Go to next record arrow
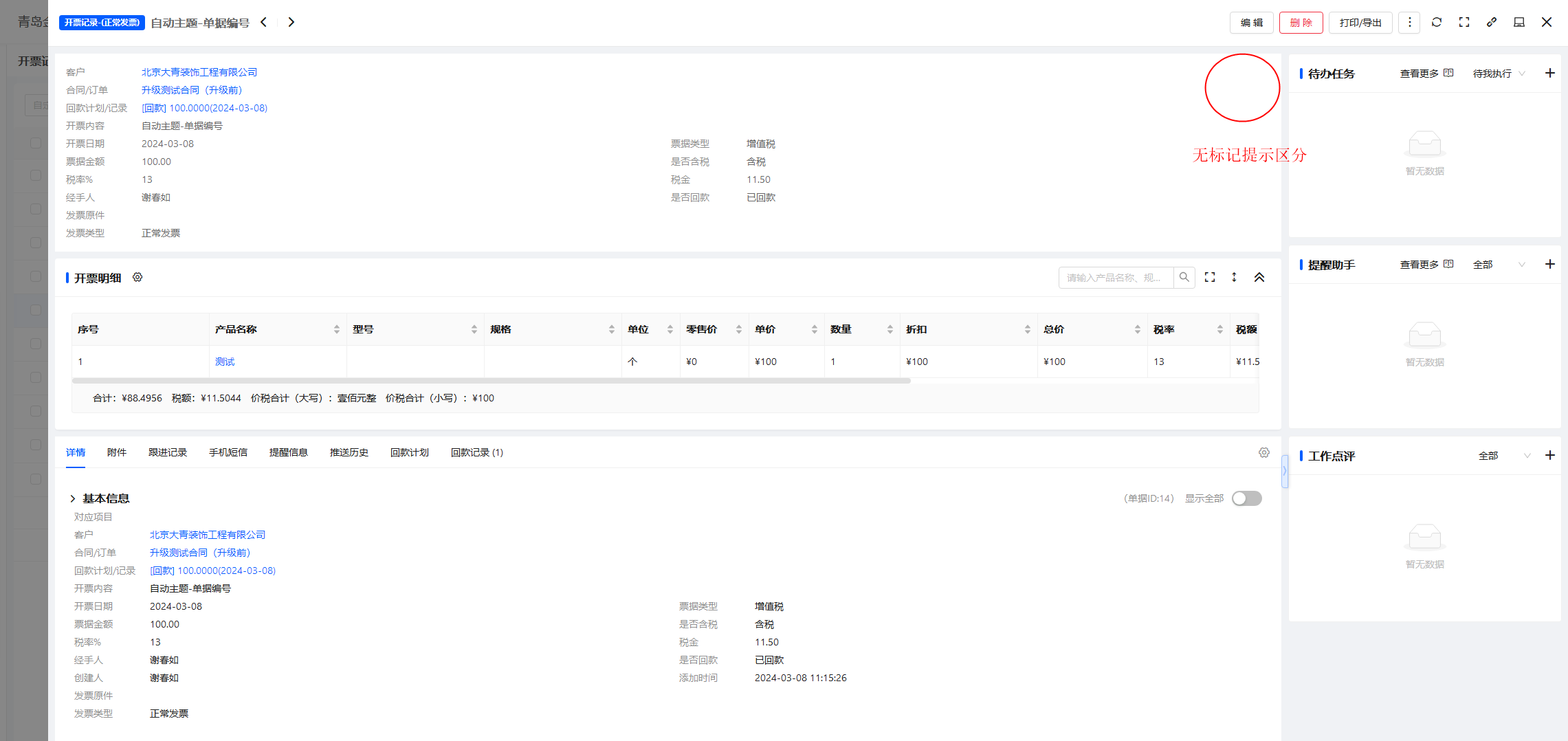This screenshot has height=741, width=1568. (291, 23)
